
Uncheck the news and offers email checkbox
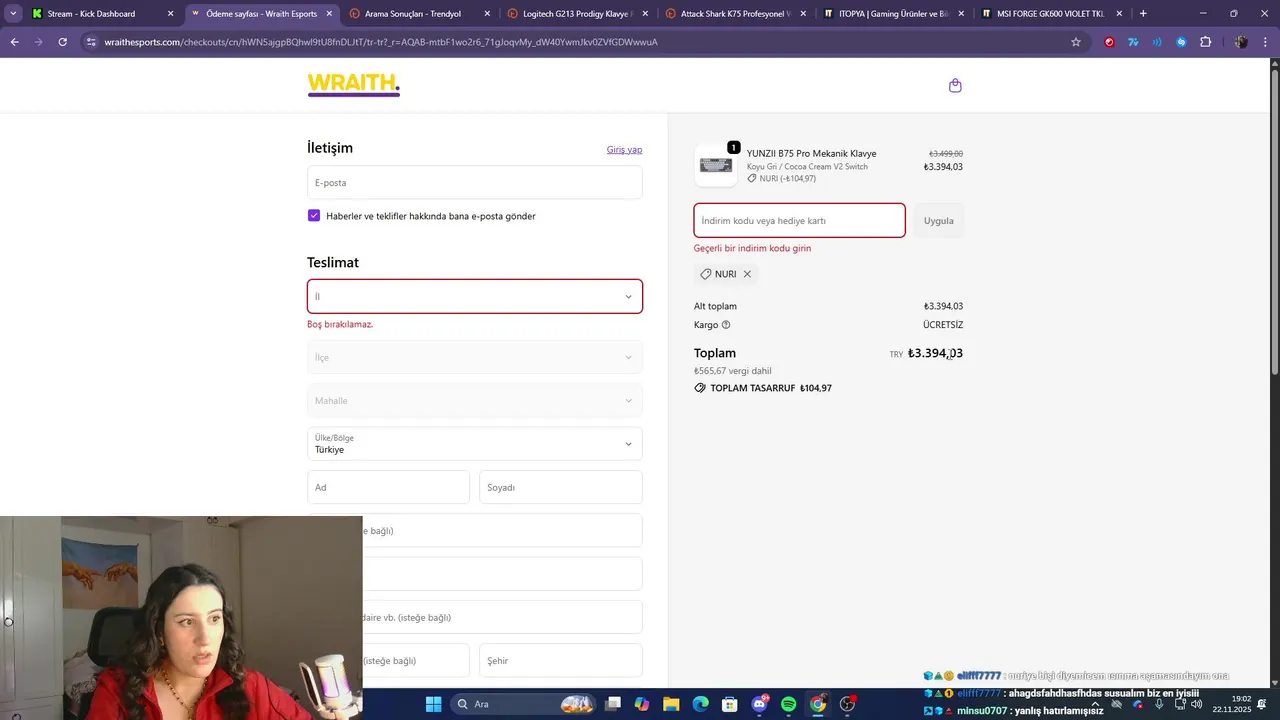point(314,216)
